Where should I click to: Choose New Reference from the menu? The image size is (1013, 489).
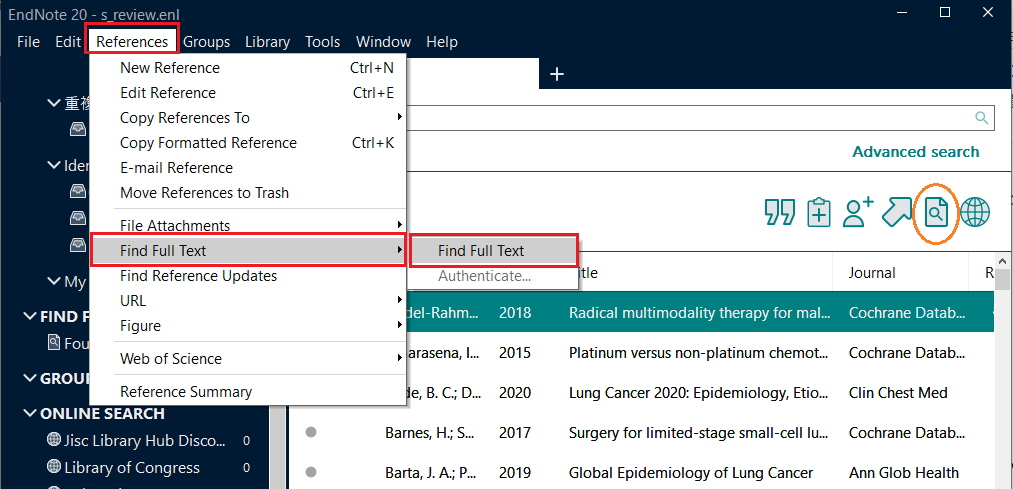click(x=248, y=68)
